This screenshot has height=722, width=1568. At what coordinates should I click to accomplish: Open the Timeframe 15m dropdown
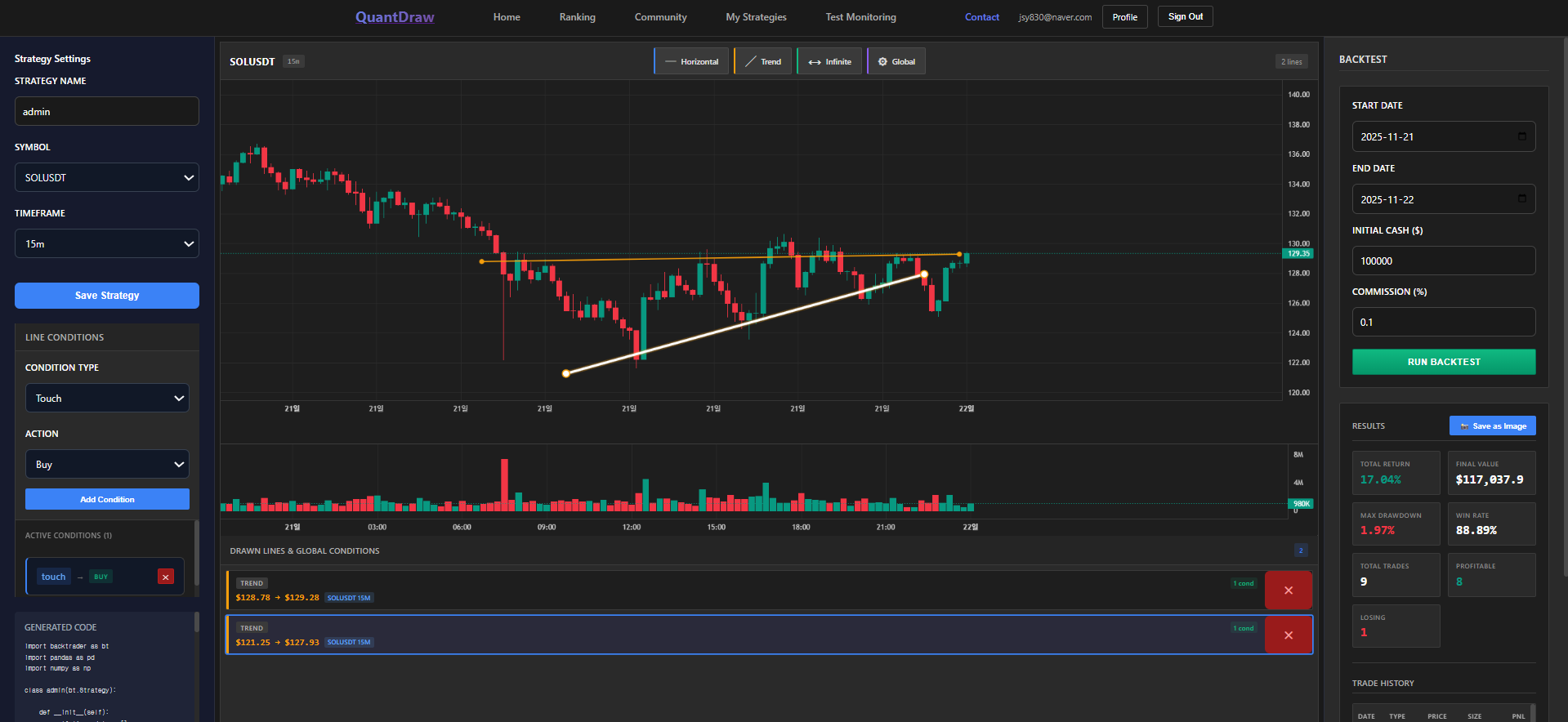[107, 243]
